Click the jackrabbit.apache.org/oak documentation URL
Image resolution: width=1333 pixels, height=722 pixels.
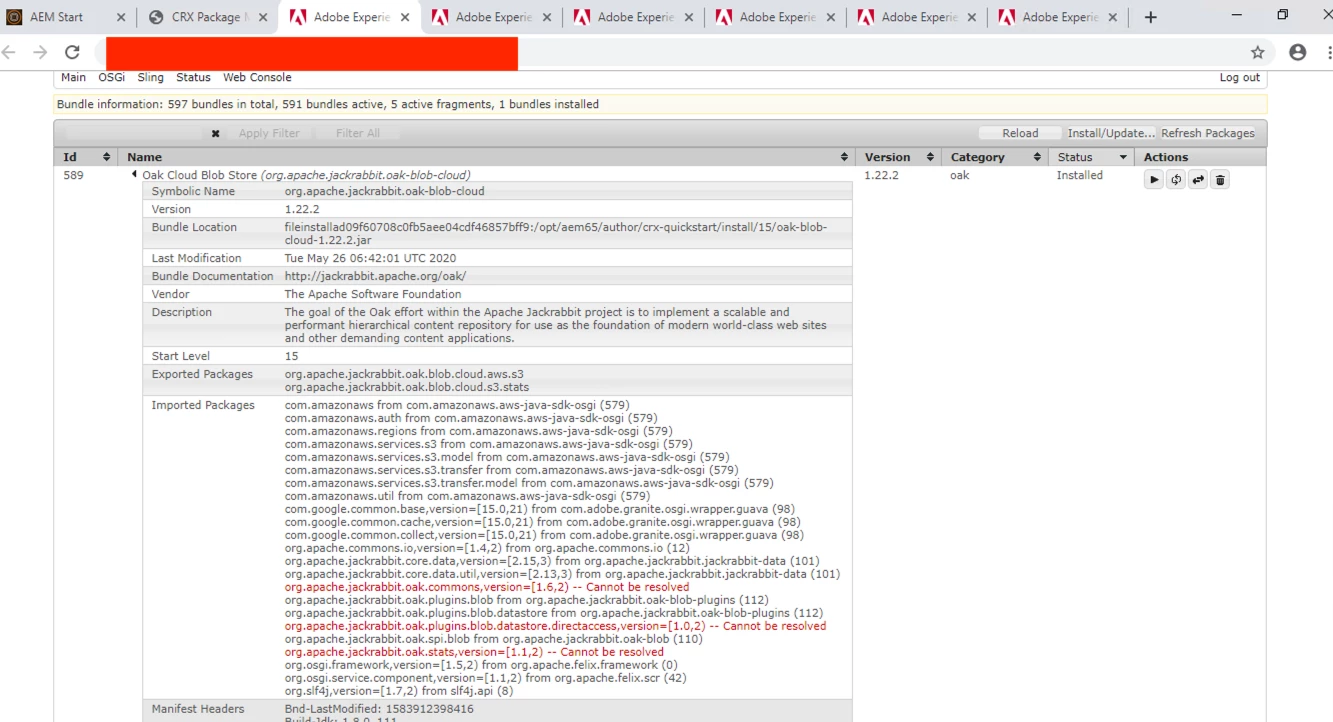click(x=375, y=276)
